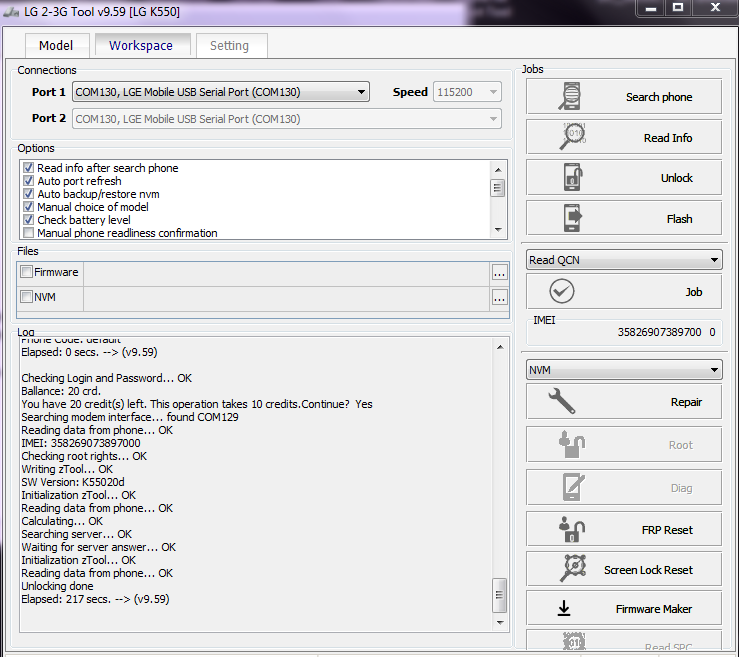Screen dimensions: 739x657
Task: Click the Flash phone arrow icon
Action: click(573, 218)
